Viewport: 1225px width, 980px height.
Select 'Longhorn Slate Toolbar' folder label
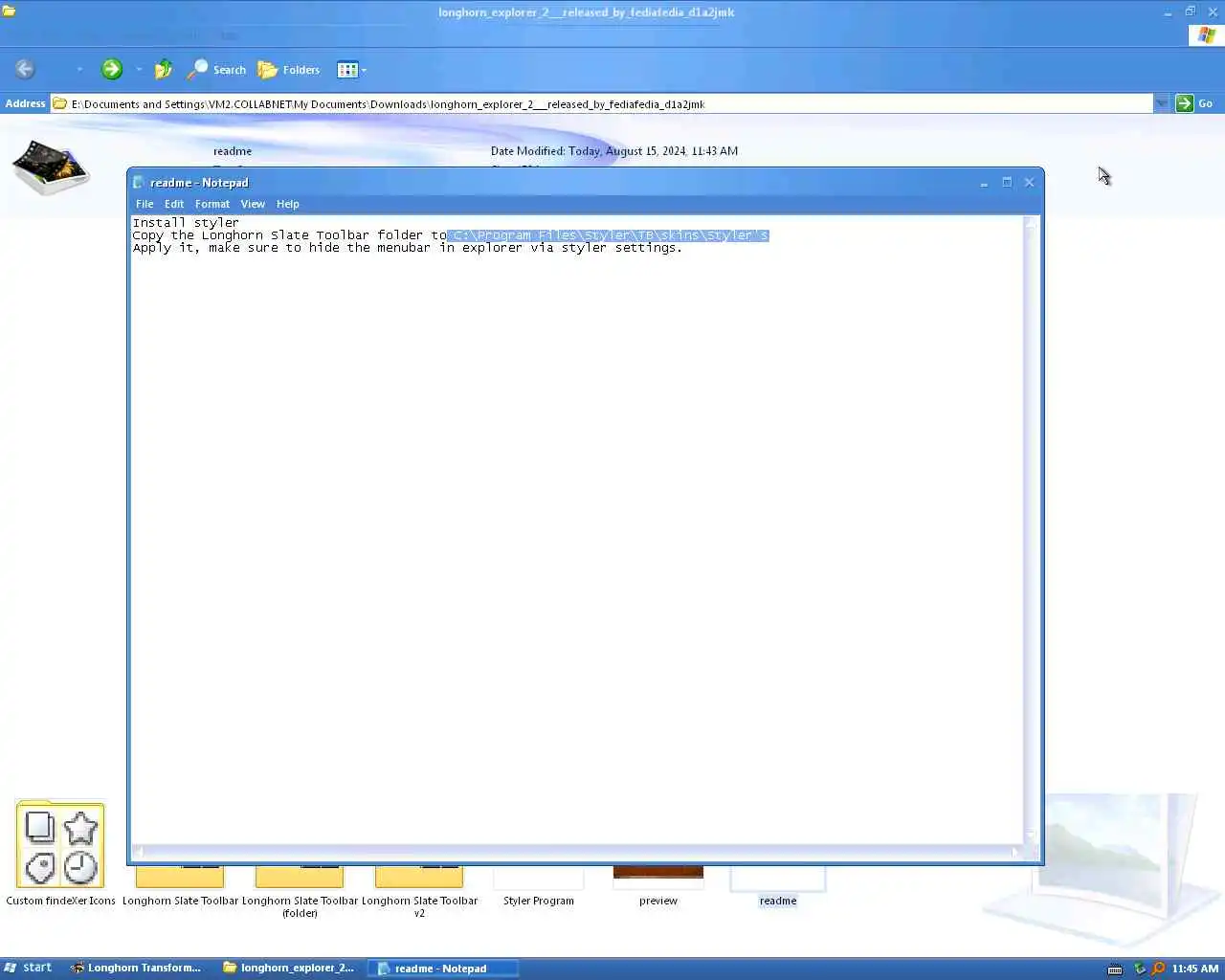coord(180,901)
